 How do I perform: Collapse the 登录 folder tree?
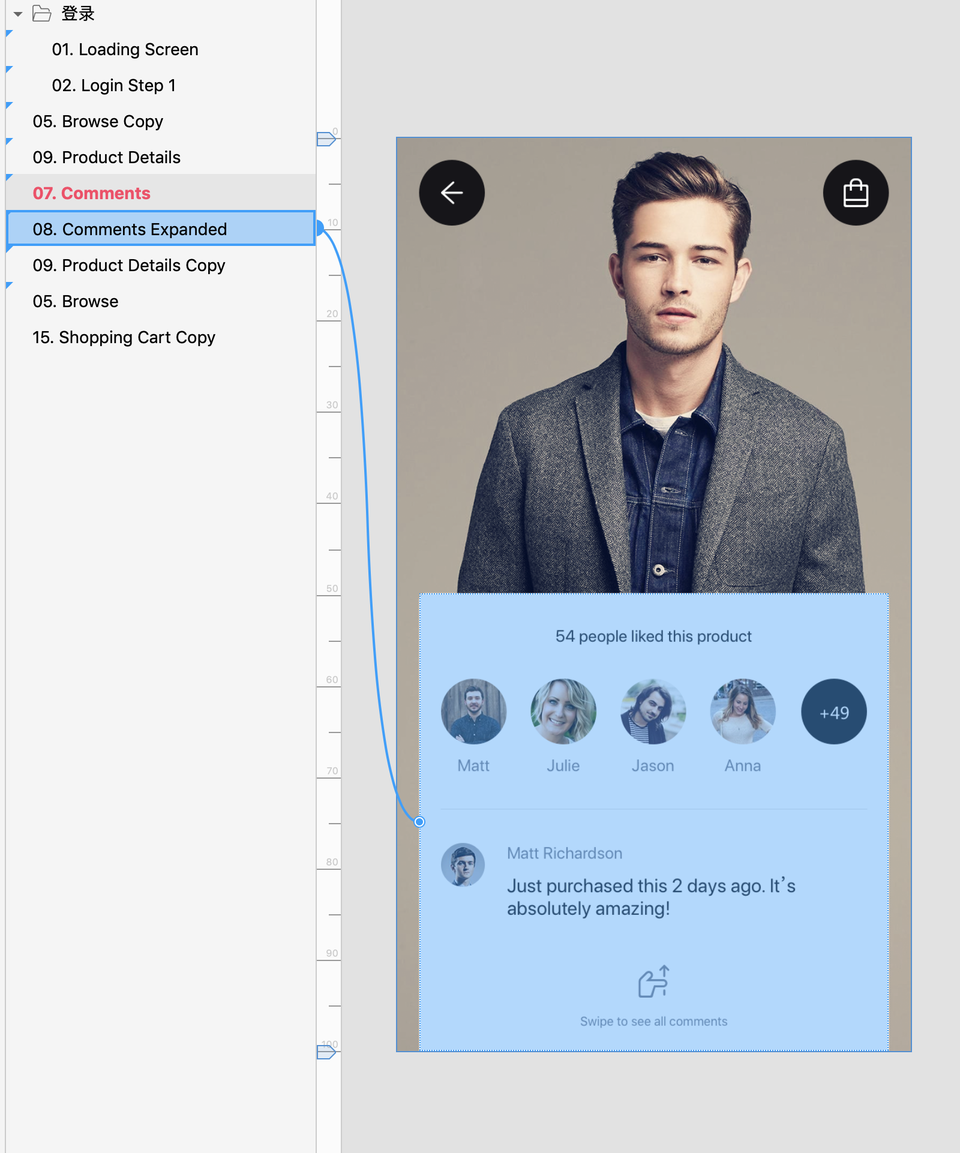(x=18, y=14)
